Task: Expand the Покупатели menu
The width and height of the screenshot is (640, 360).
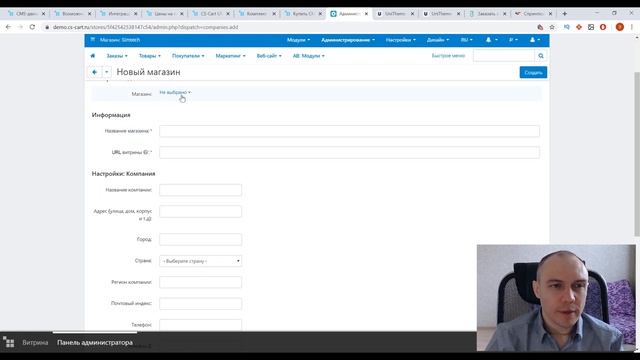Action: click(x=188, y=56)
